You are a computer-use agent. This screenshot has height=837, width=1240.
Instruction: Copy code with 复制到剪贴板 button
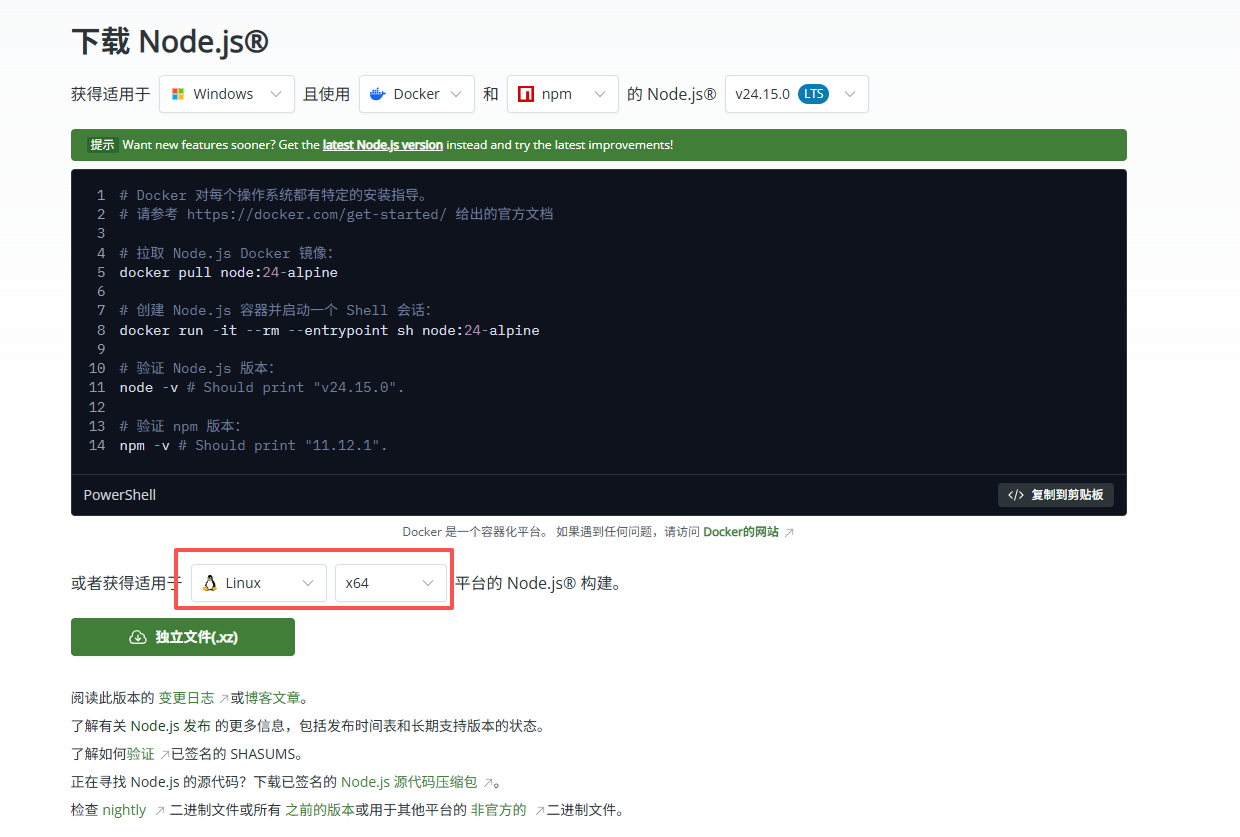click(x=1056, y=495)
